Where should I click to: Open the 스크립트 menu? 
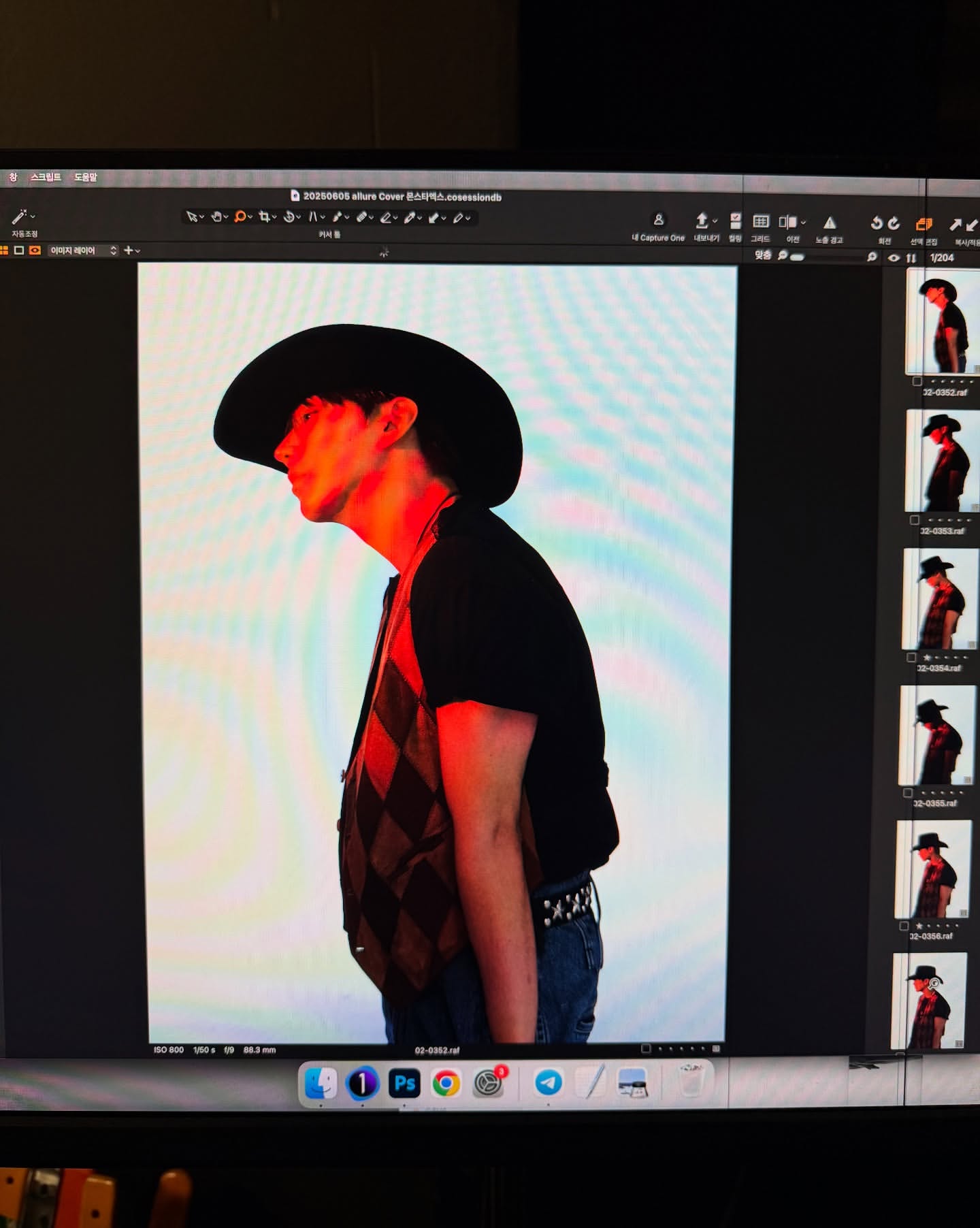click(x=46, y=177)
